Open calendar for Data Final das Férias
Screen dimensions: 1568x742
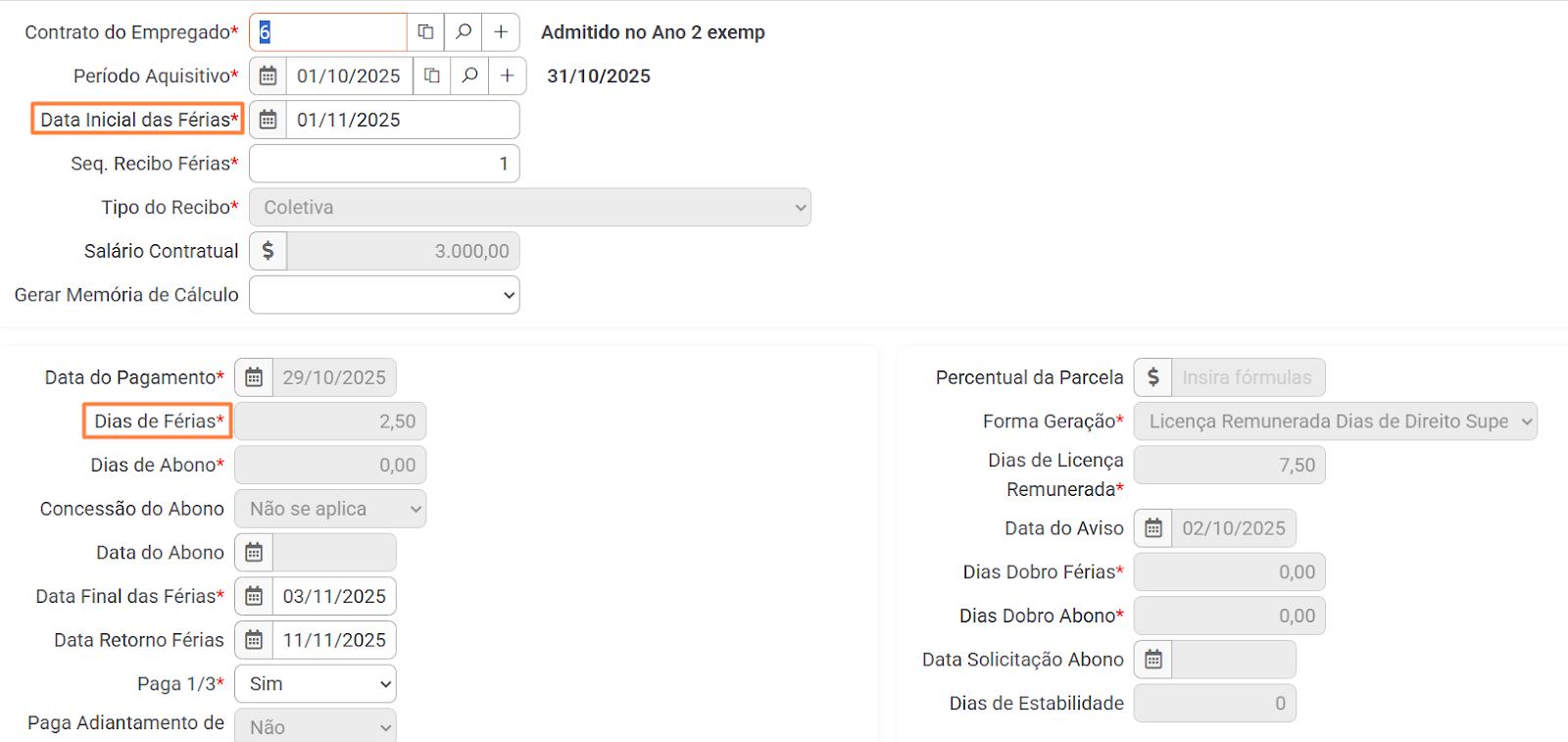[x=254, y=596]
